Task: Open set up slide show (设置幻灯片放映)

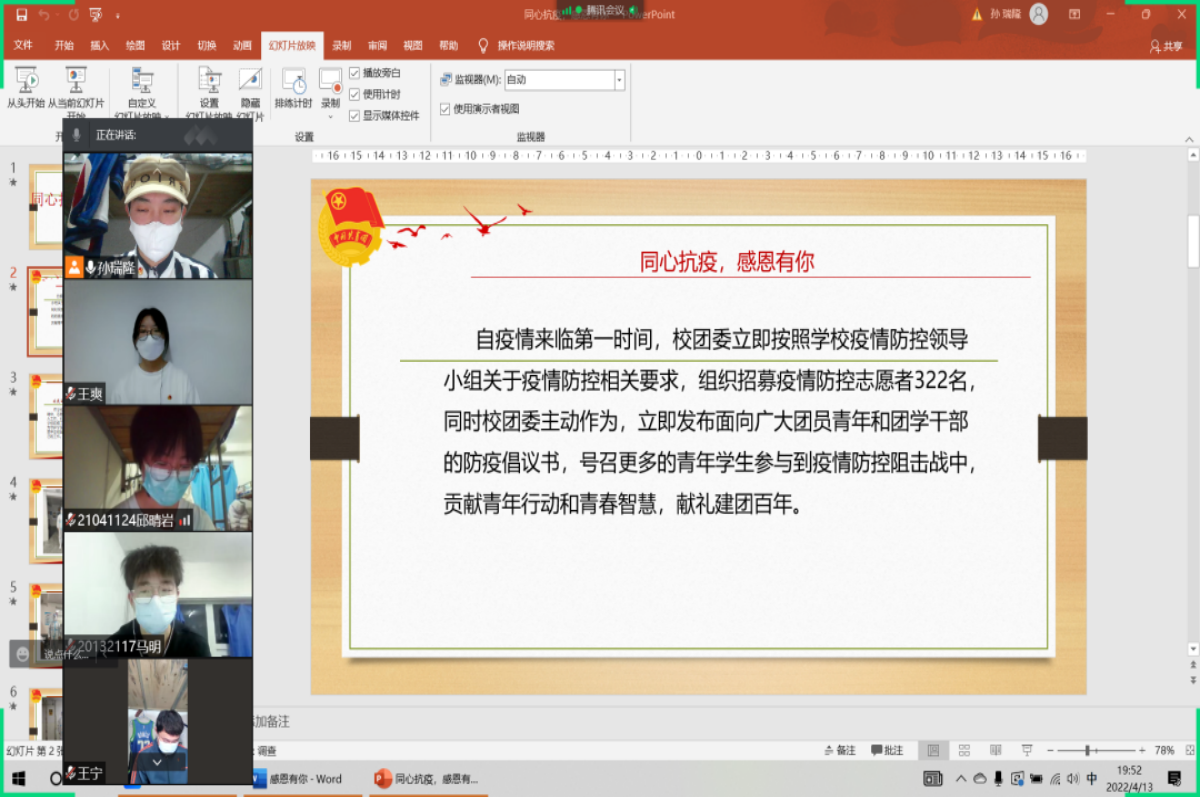Action: click(x=209, y=92)
